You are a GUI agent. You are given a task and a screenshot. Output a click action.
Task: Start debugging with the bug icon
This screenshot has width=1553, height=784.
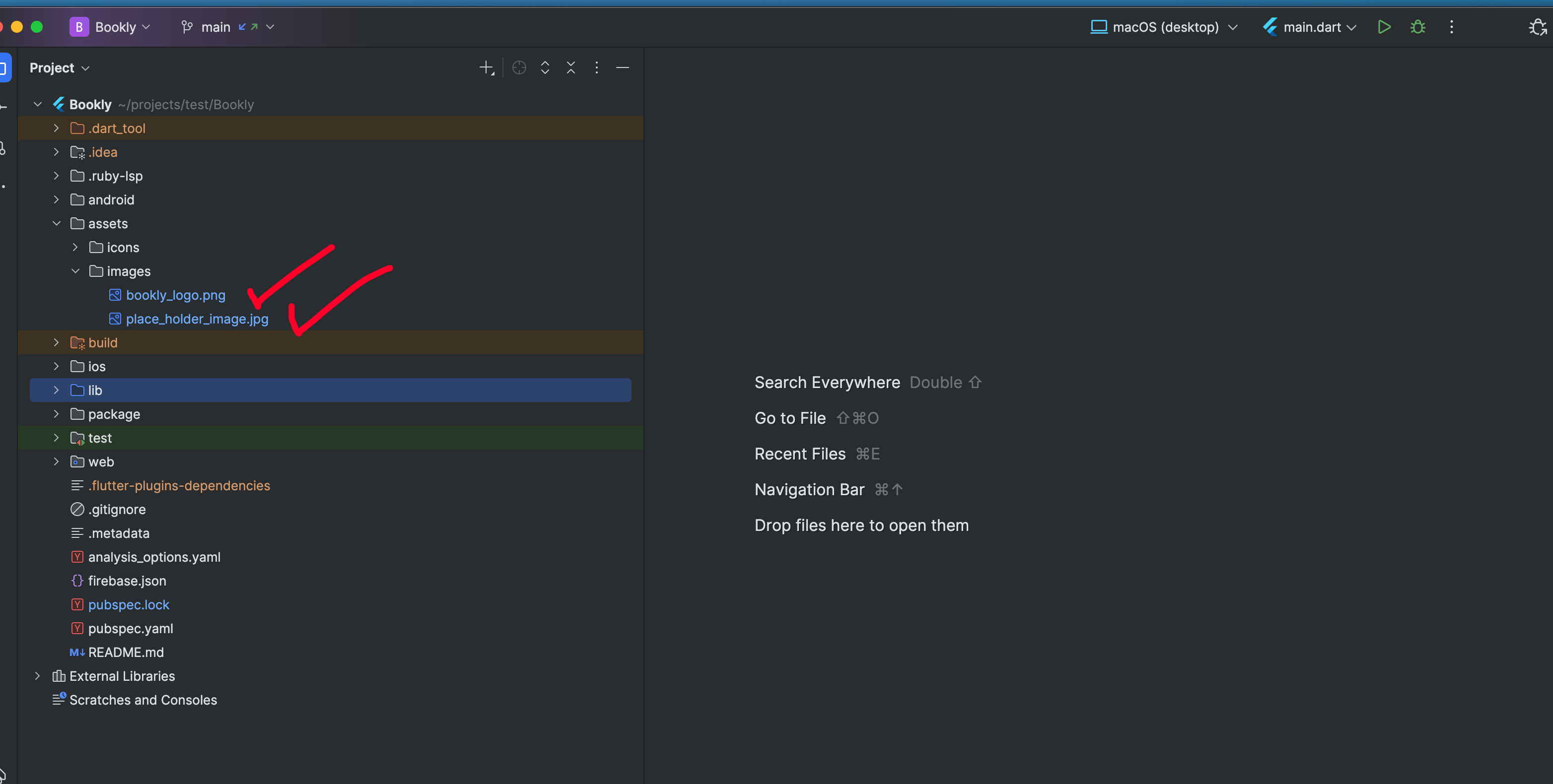tap(1418, 27)
